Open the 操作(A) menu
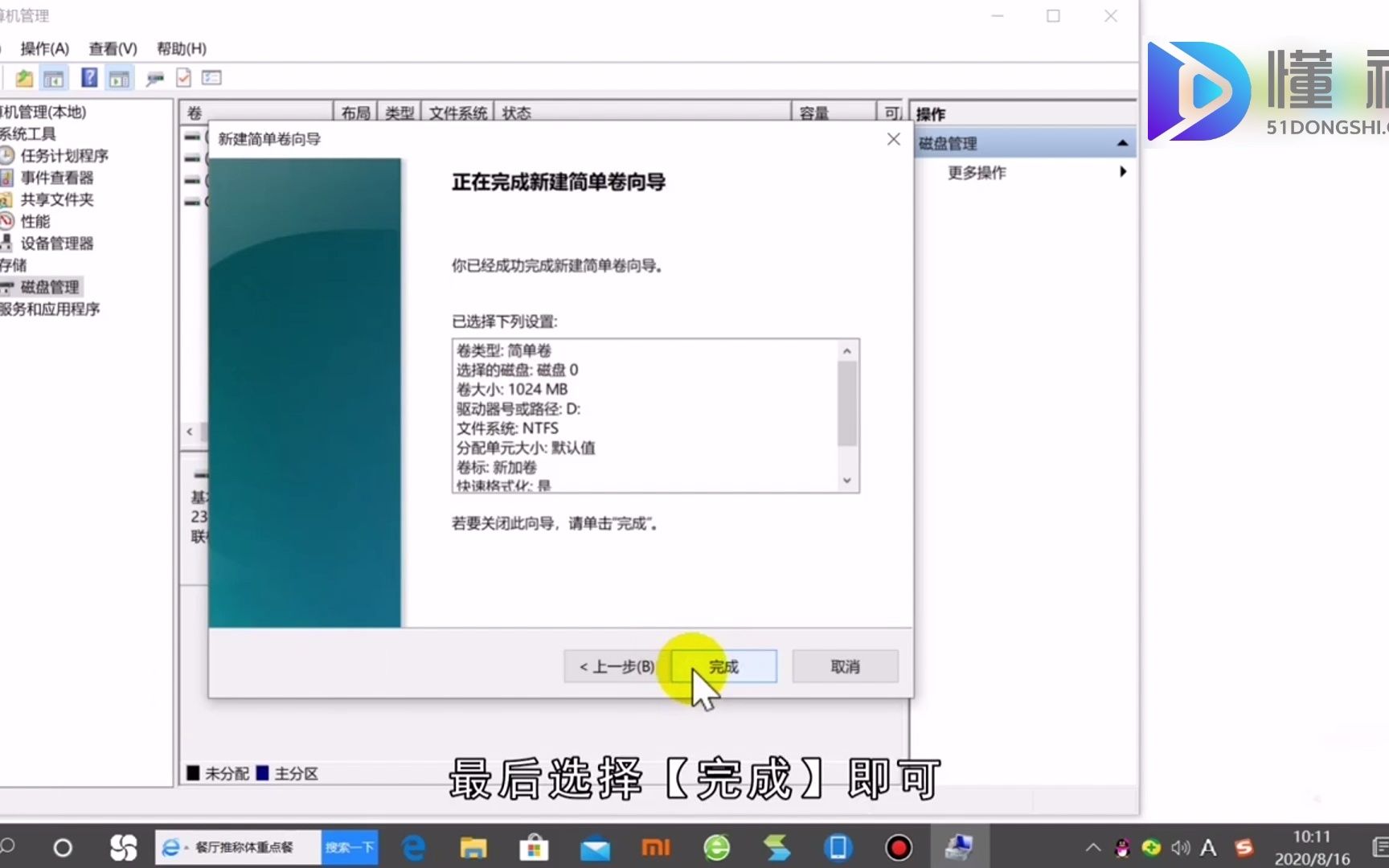This screenshot has height=868, width=1389. 45,49
